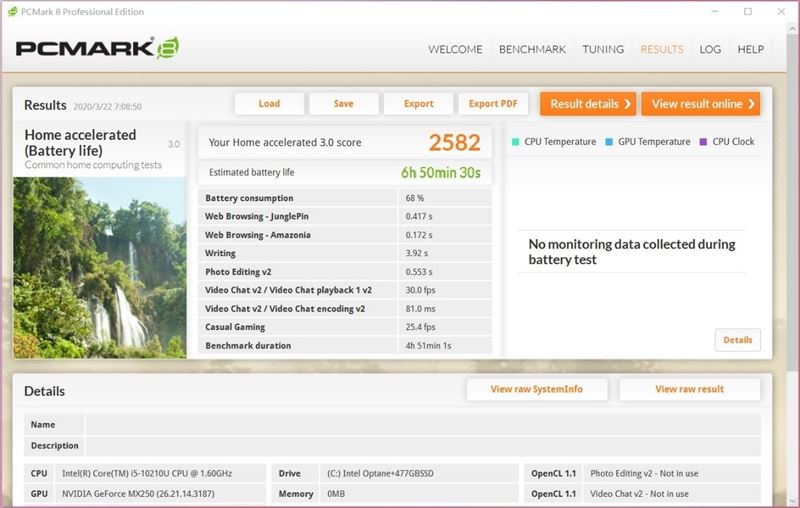Click the PCMark 8 logo

[97, 48]
